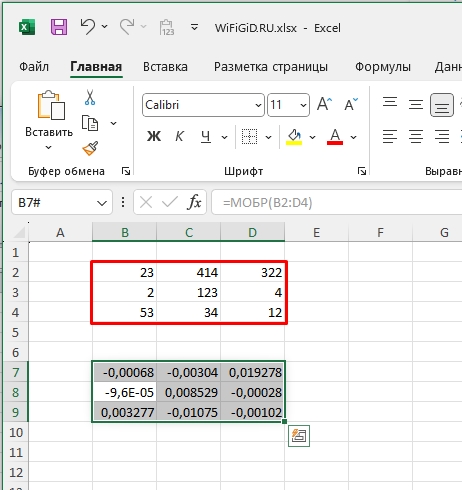Open Буфер обмена dialog launcher
The height and width of the screenshot is (490, 462).
point(126,171)
